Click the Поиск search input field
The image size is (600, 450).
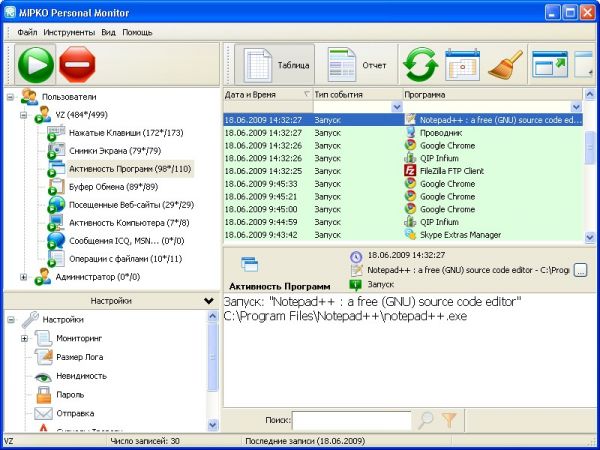coord(351,421)
